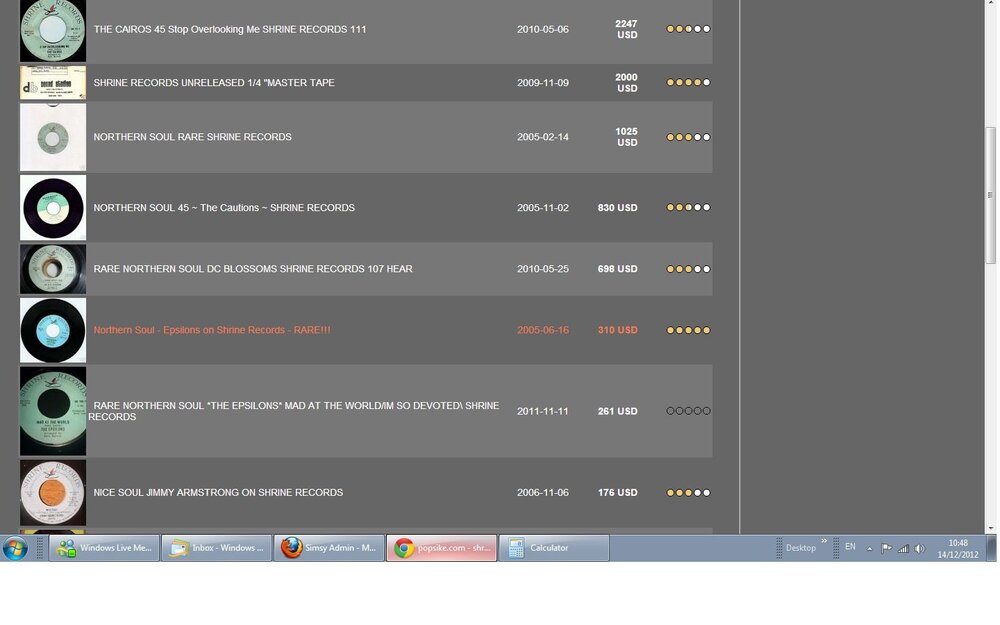Image resolution: width=1000 pixels, height=625 pixels.
Task: Open DC BLOSSOMS SHRINE RECORDS 107 listing
Action: (253, 269)
